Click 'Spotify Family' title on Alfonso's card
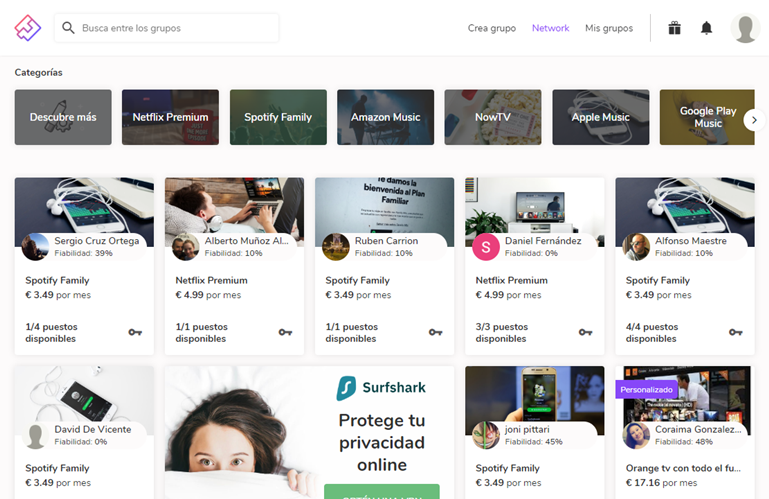The height and width of the screenshot is (499, 769). coord(658,281)
